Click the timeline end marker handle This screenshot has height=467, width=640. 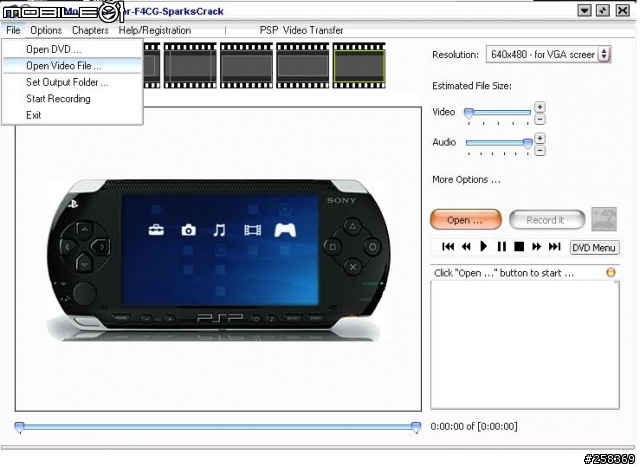coord(416,427)
